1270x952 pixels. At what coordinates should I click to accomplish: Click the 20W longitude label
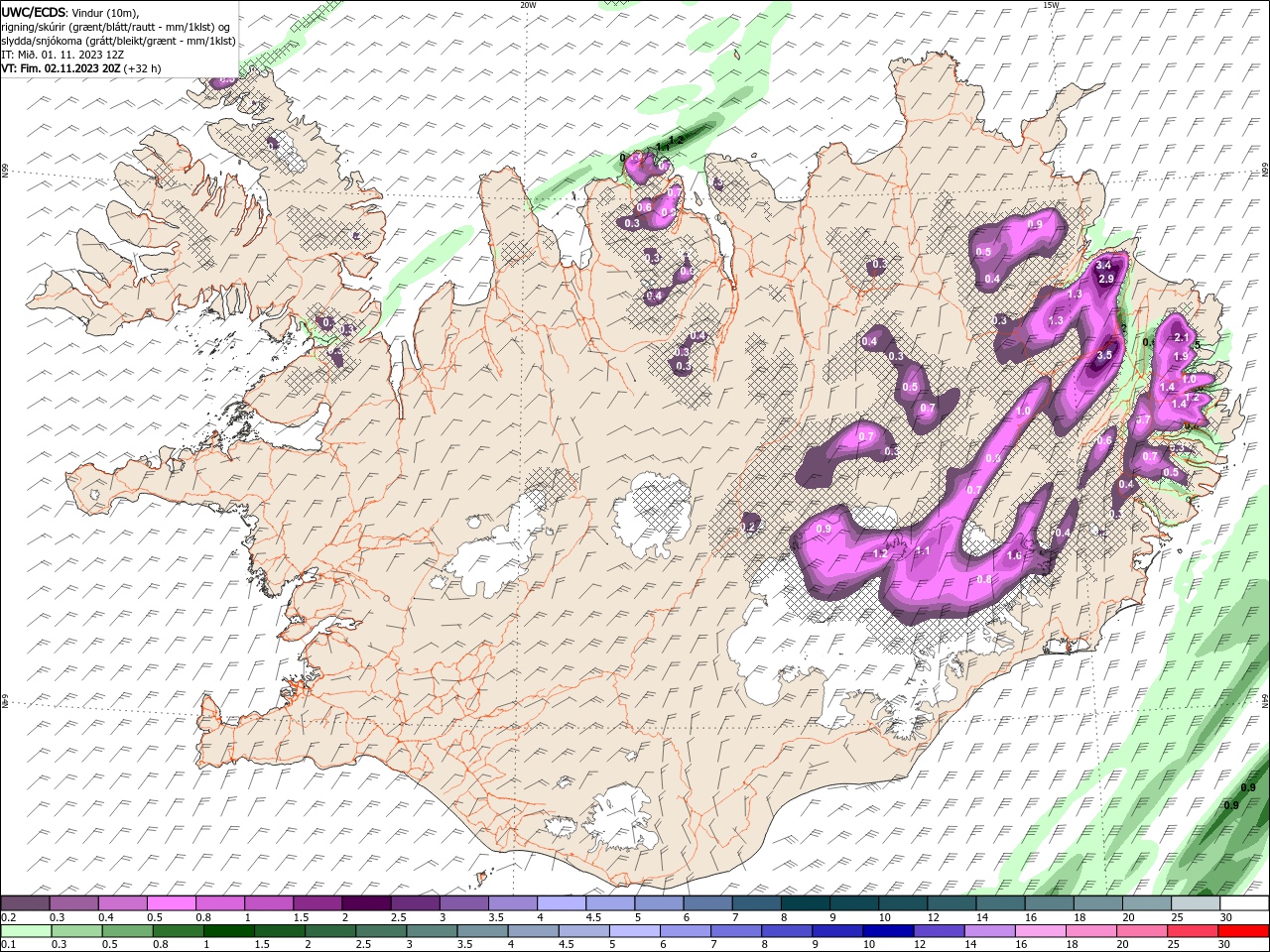click(x=528, y=5)
